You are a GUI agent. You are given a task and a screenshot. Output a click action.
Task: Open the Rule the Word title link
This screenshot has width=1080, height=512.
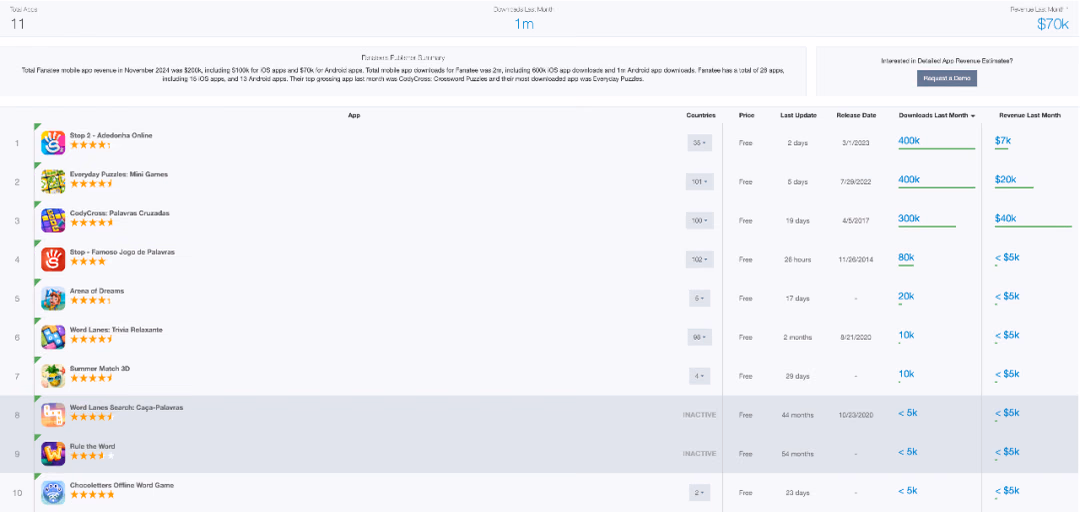(92, 447)
